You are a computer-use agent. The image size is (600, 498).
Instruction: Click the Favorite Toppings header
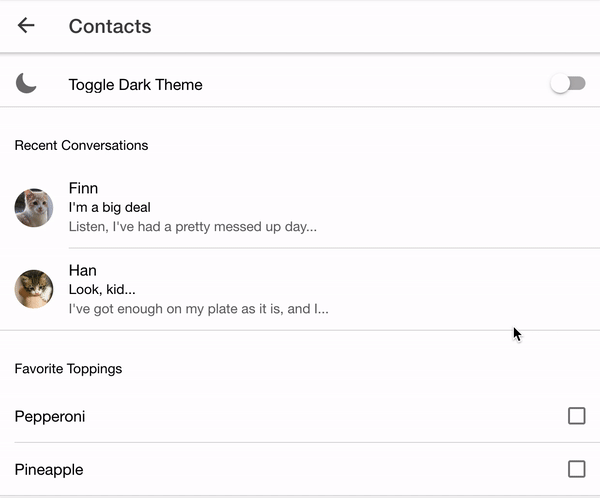tap(68, 369)
